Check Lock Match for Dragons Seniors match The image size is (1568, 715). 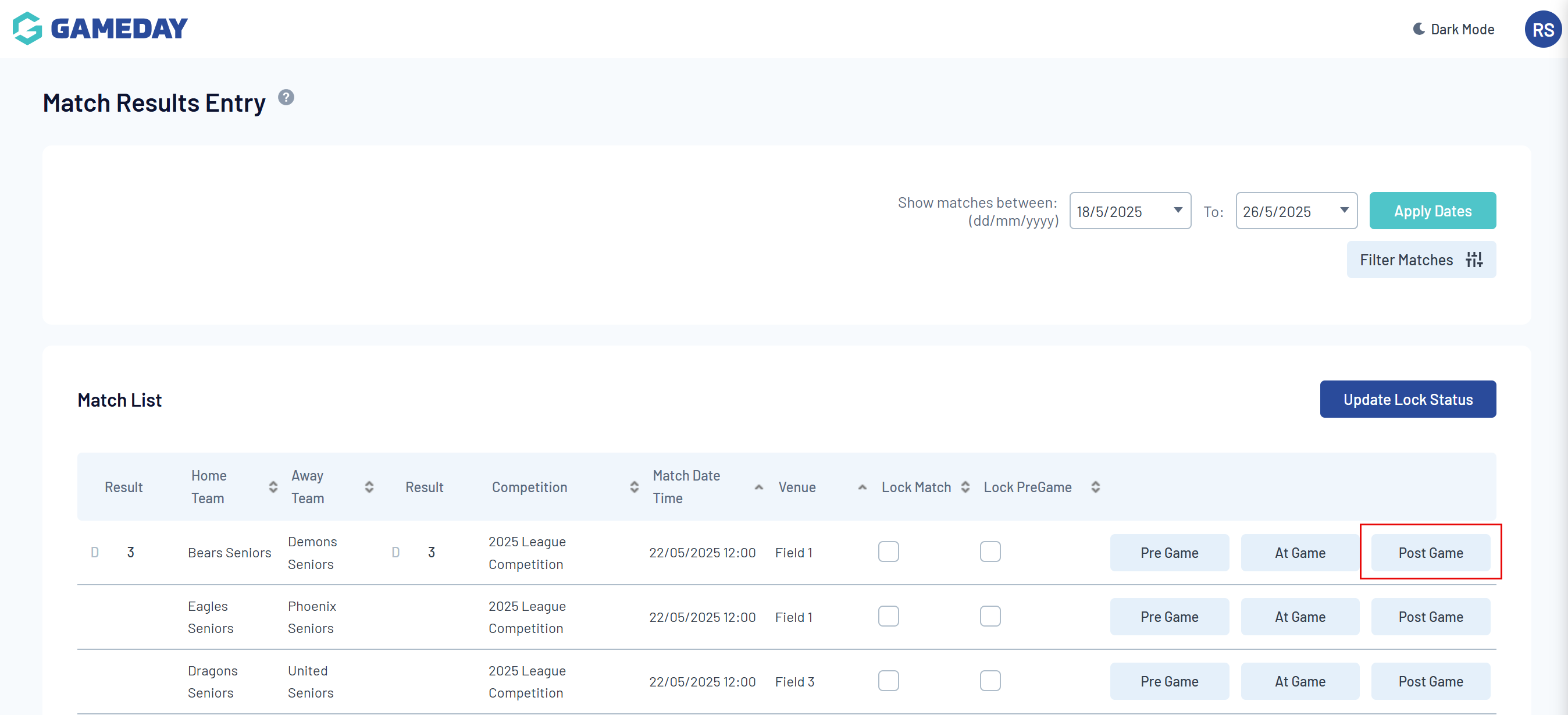(x=888, y=681)
